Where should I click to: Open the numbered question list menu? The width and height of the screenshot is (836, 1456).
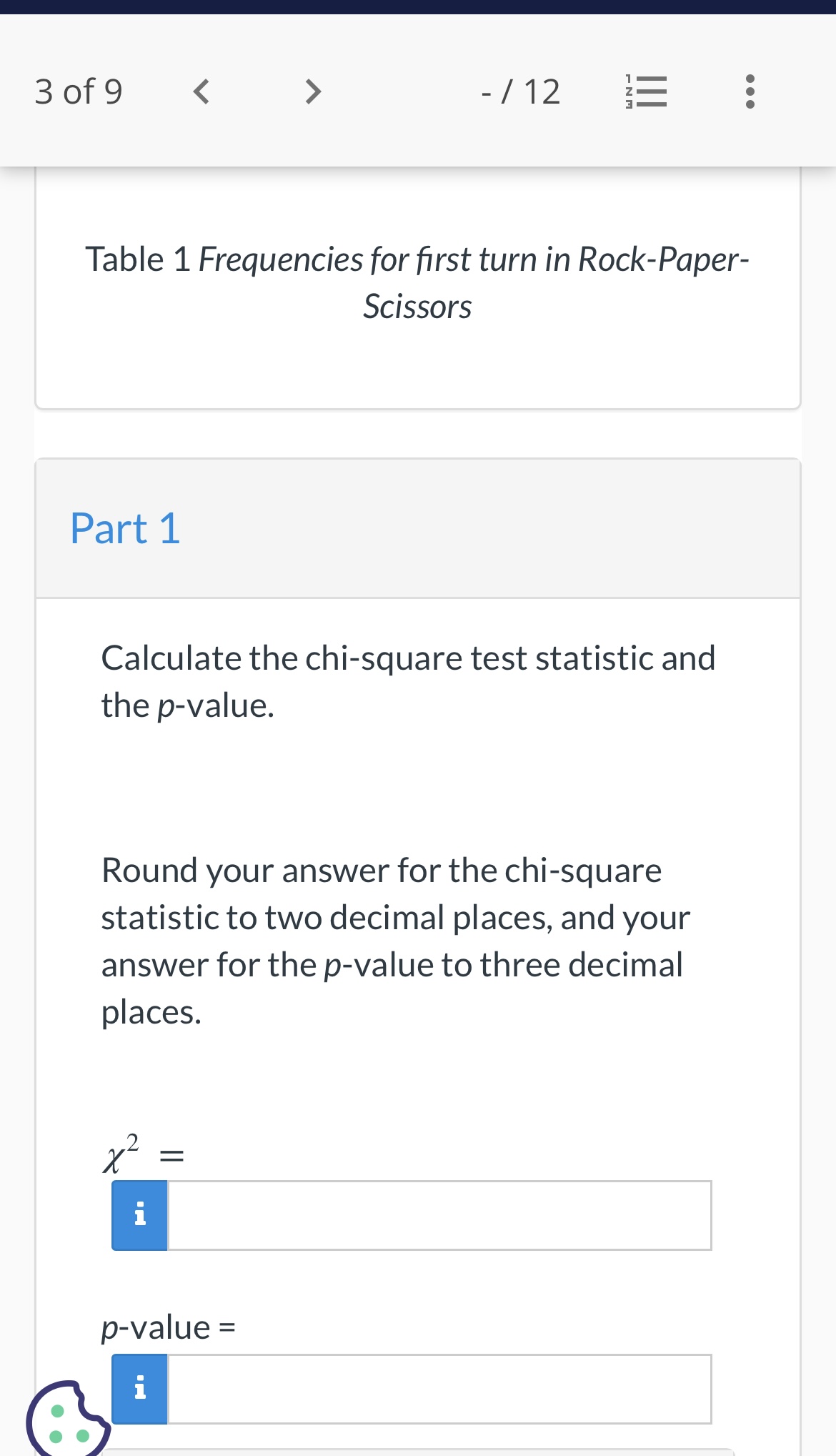pos(647,91)
